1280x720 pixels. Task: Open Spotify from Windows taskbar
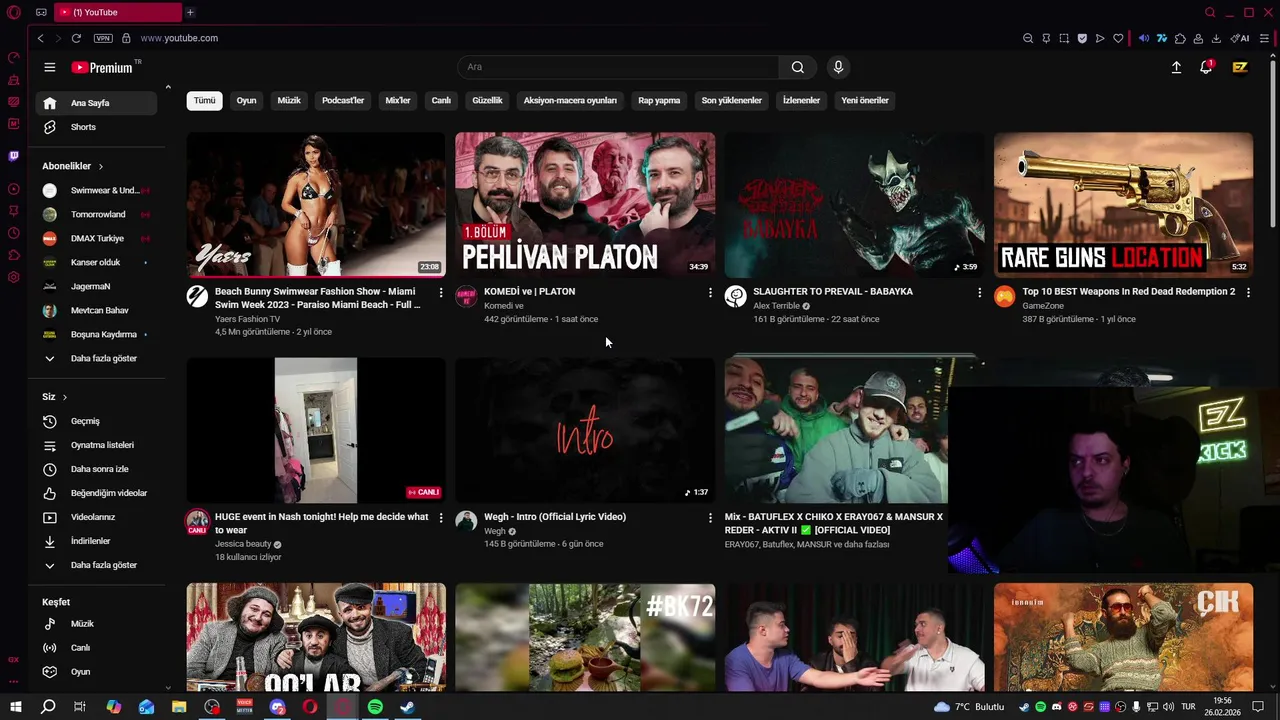[375, 707]
